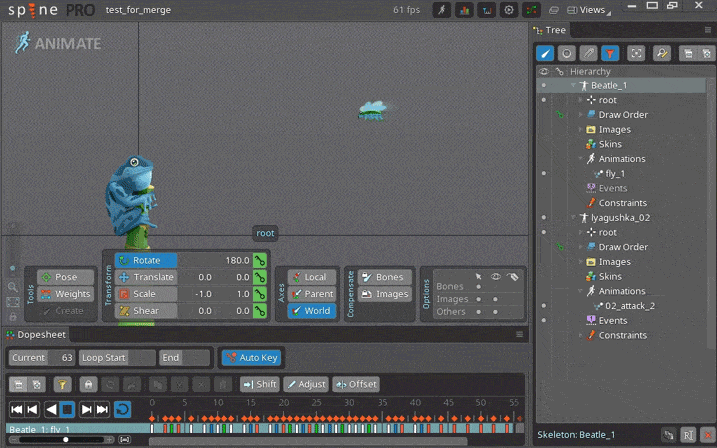Click timeline frame 25 marker

pos(316,403)
